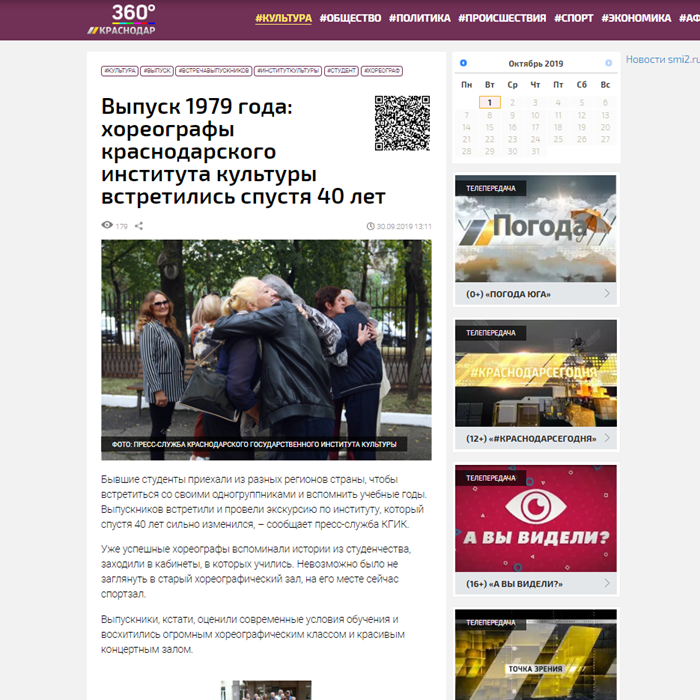The image size is (700, 700).
Task: Click the ТЕЛЕПЕРЕДАЧА label on Погода card
Action: (x=491, y=188)
